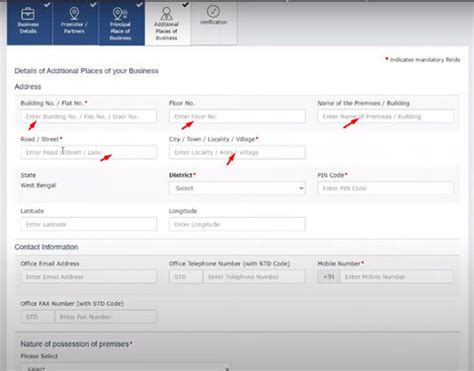Focus the Longitude input field
Image resolution: width=474 pixels, height=371 pixels.
point(237,224)
